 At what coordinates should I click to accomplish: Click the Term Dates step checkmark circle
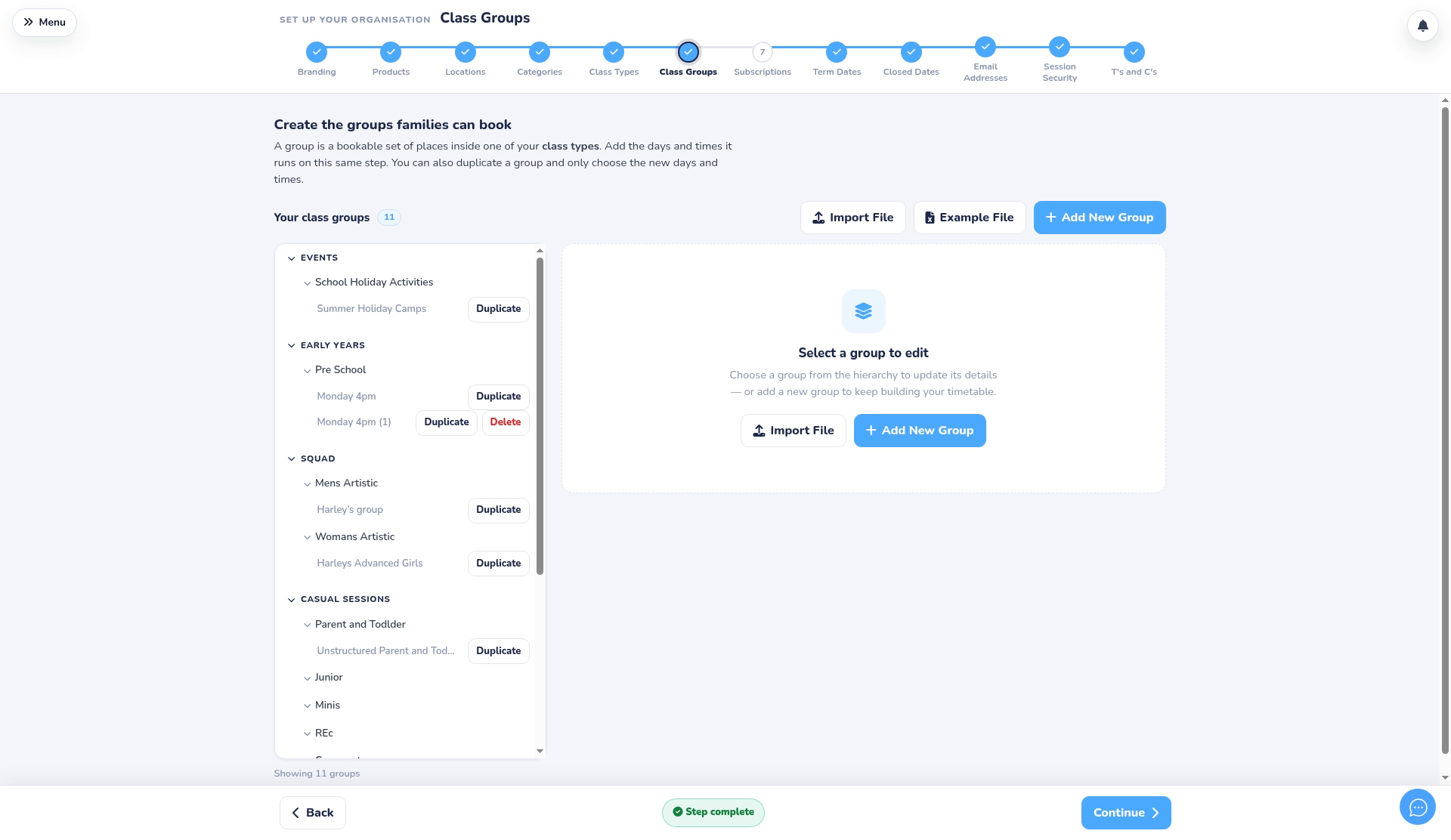[x=837, y=52]
